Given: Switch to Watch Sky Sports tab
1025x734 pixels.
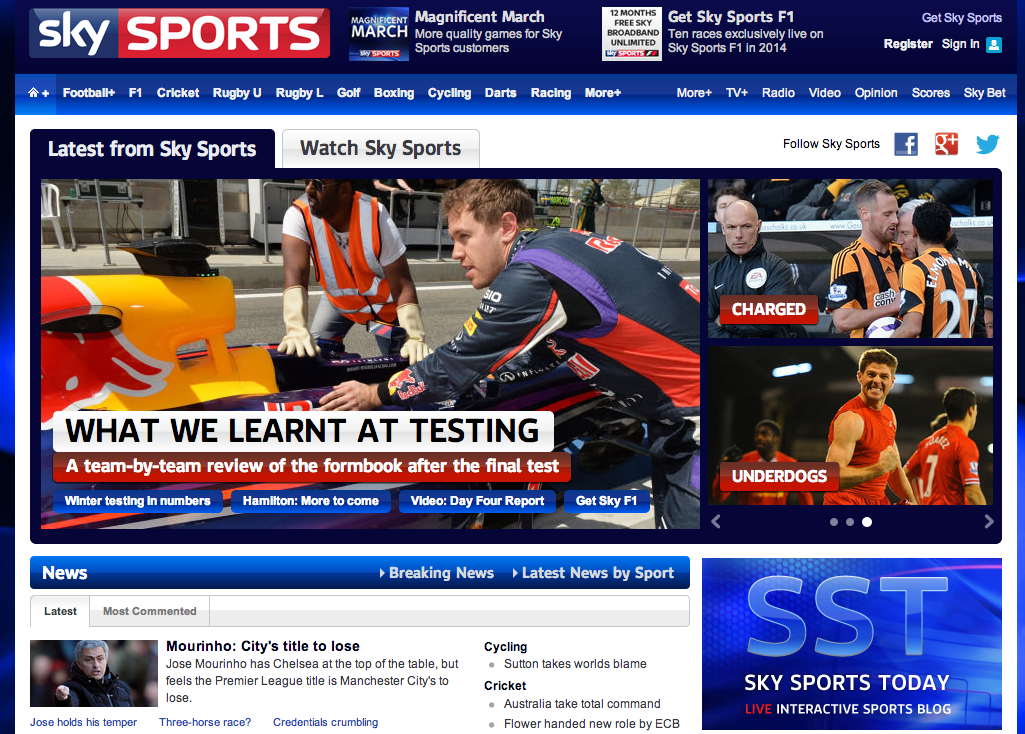Looking at the screenshot, I should [x=380, y=148].
